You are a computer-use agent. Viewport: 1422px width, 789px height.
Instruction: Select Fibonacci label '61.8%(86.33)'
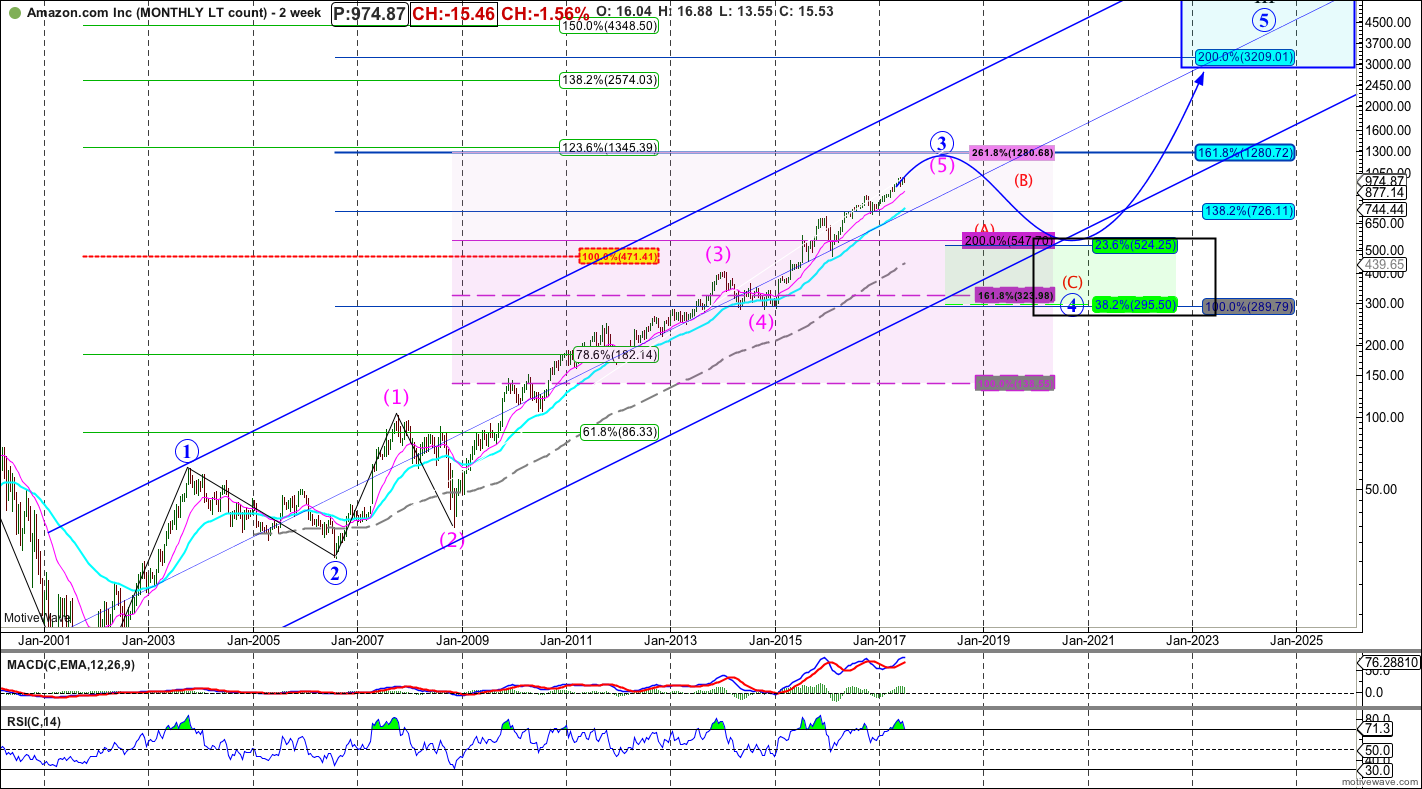click(x=619, y=432)
